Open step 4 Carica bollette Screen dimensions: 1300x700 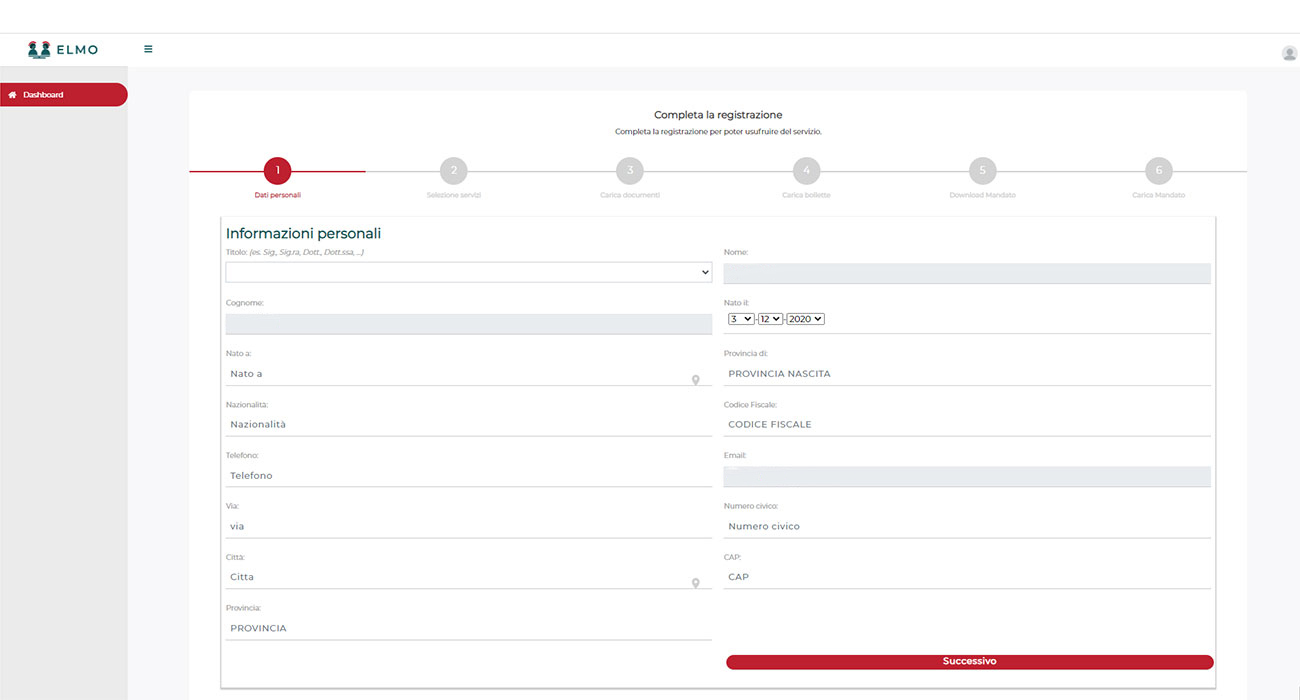tap(806, 171)
